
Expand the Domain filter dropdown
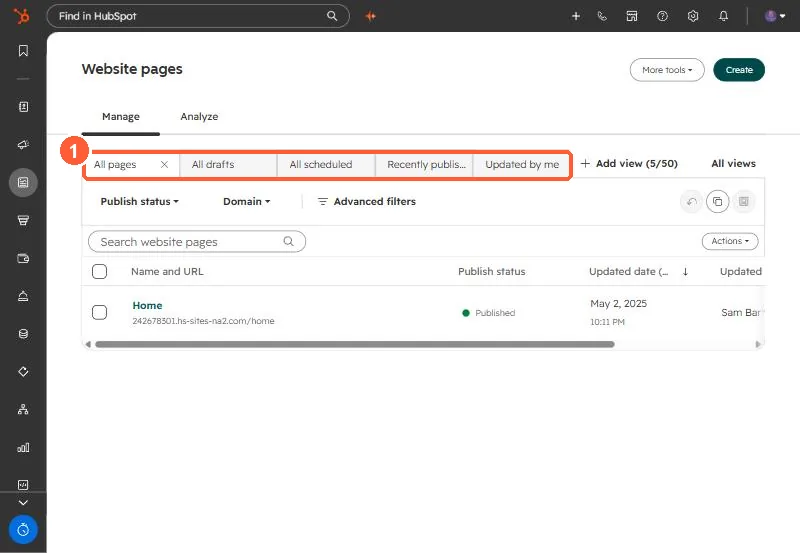pos(246,202)
